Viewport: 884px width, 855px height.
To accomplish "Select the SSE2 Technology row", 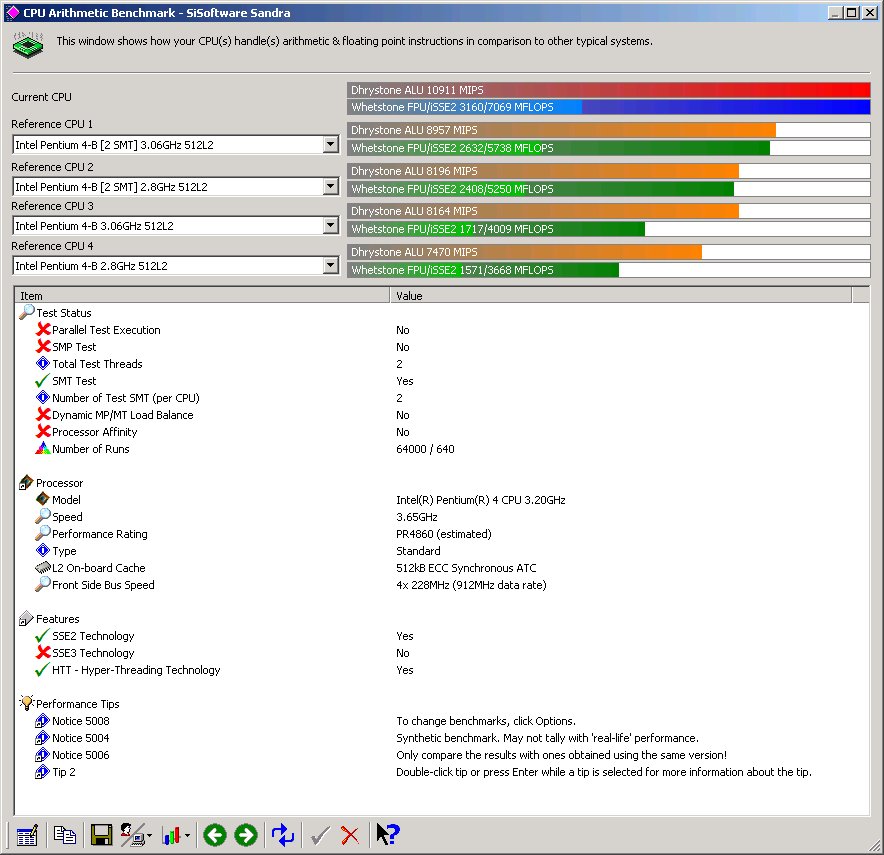I will (442, 636).
